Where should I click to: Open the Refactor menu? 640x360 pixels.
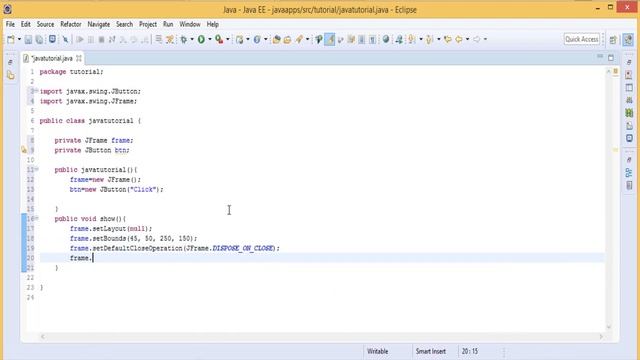[71, 24]
